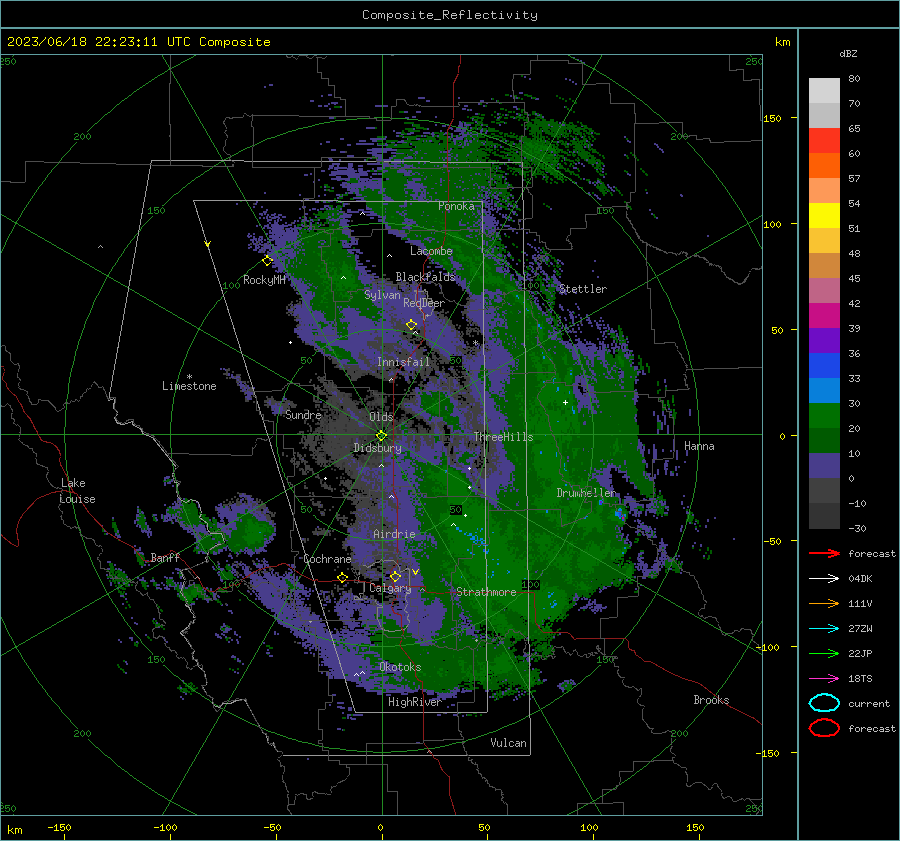The image size is (900, 841).
Task: Click the red forecast ellipse legend icon
Action: [x=824, y=728]
